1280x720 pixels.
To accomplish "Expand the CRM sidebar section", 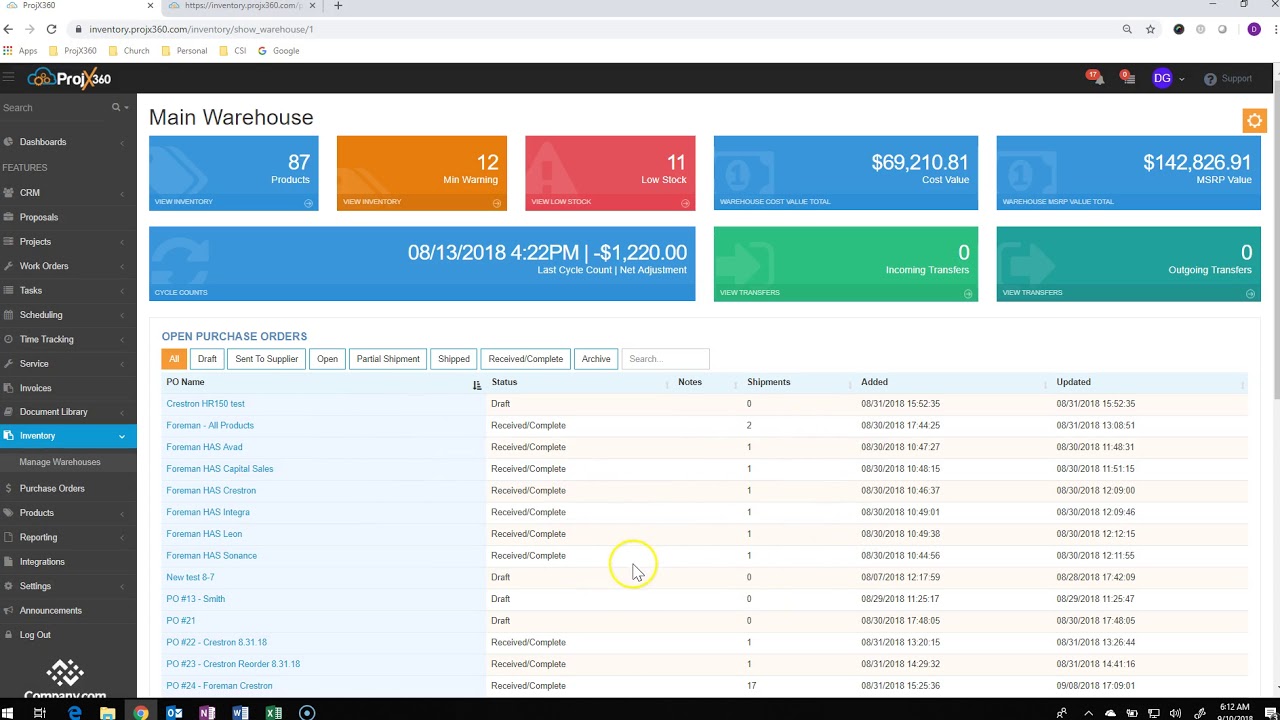I will tap(68, 193).
